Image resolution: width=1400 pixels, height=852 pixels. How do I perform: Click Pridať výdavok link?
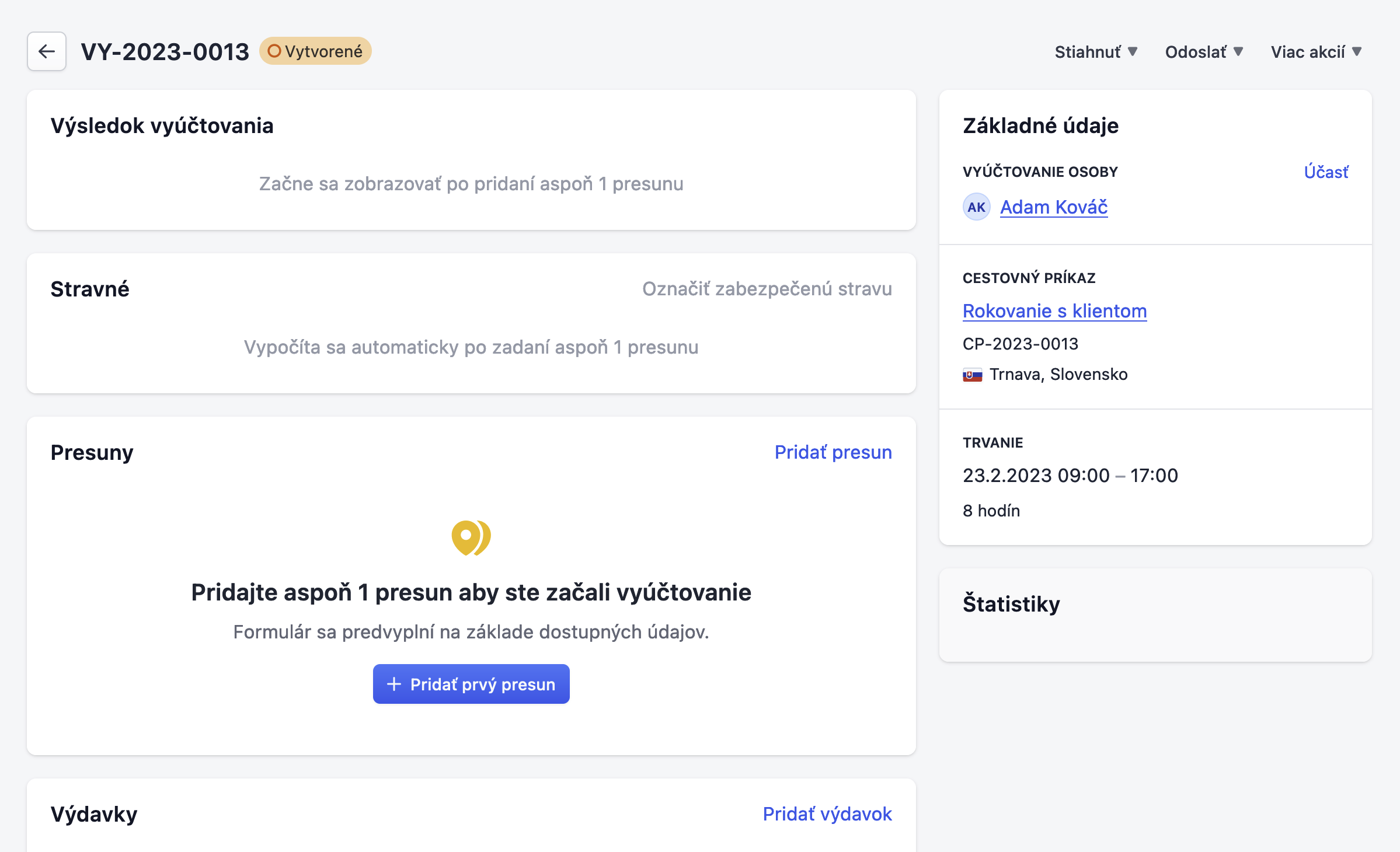(827, 814)
